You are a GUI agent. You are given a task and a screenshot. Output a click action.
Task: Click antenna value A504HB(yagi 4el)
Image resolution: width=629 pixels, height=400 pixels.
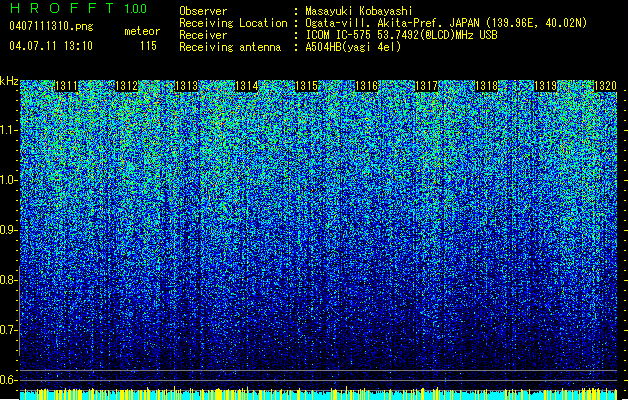tap(353, 47)
